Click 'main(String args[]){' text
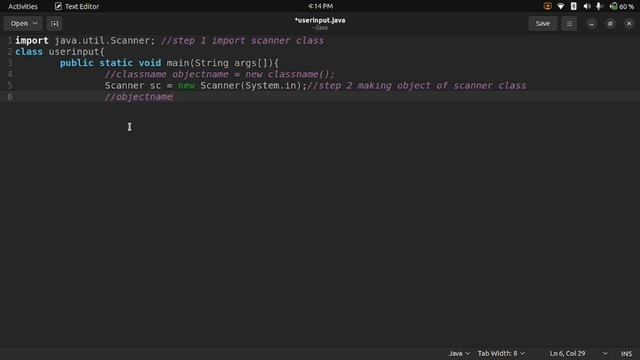 tap(223, 63)
